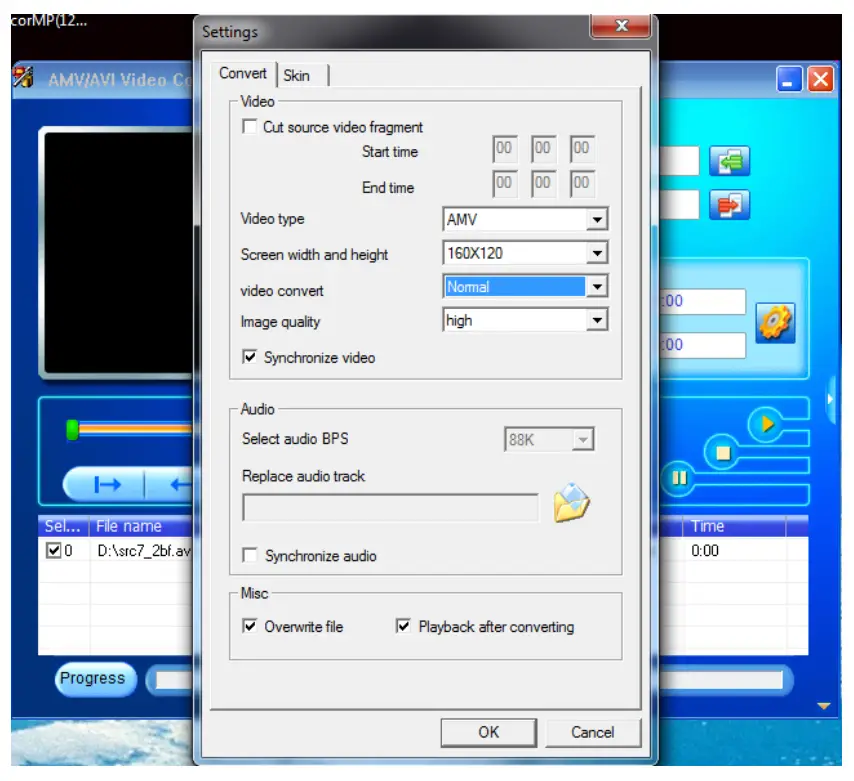Switch to the Convert tab
This screenshot has height=781, width=854.
point(242,73)
